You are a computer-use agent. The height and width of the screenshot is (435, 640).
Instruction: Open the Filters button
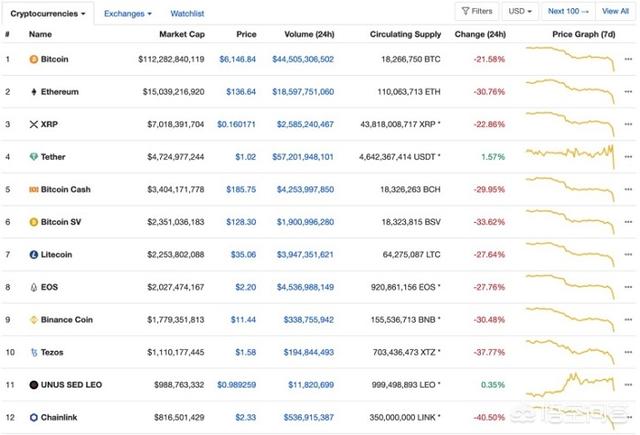click(475, 12)
